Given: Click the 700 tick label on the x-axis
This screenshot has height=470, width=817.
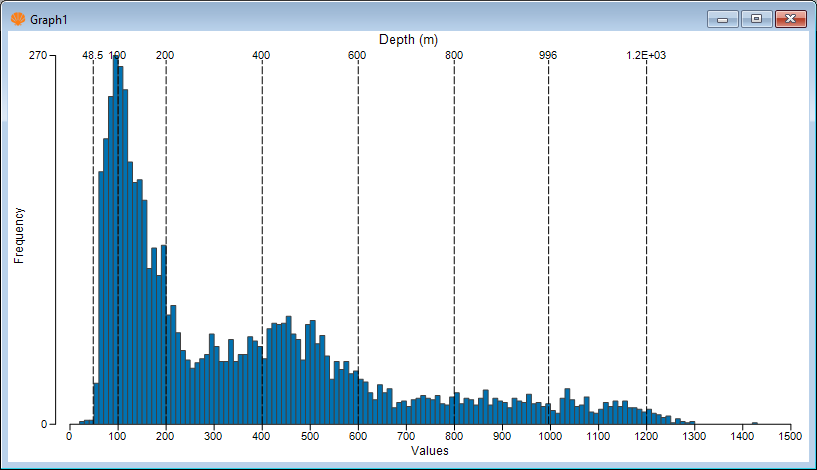Looking at the screenshot, I should tap(405, 436).
